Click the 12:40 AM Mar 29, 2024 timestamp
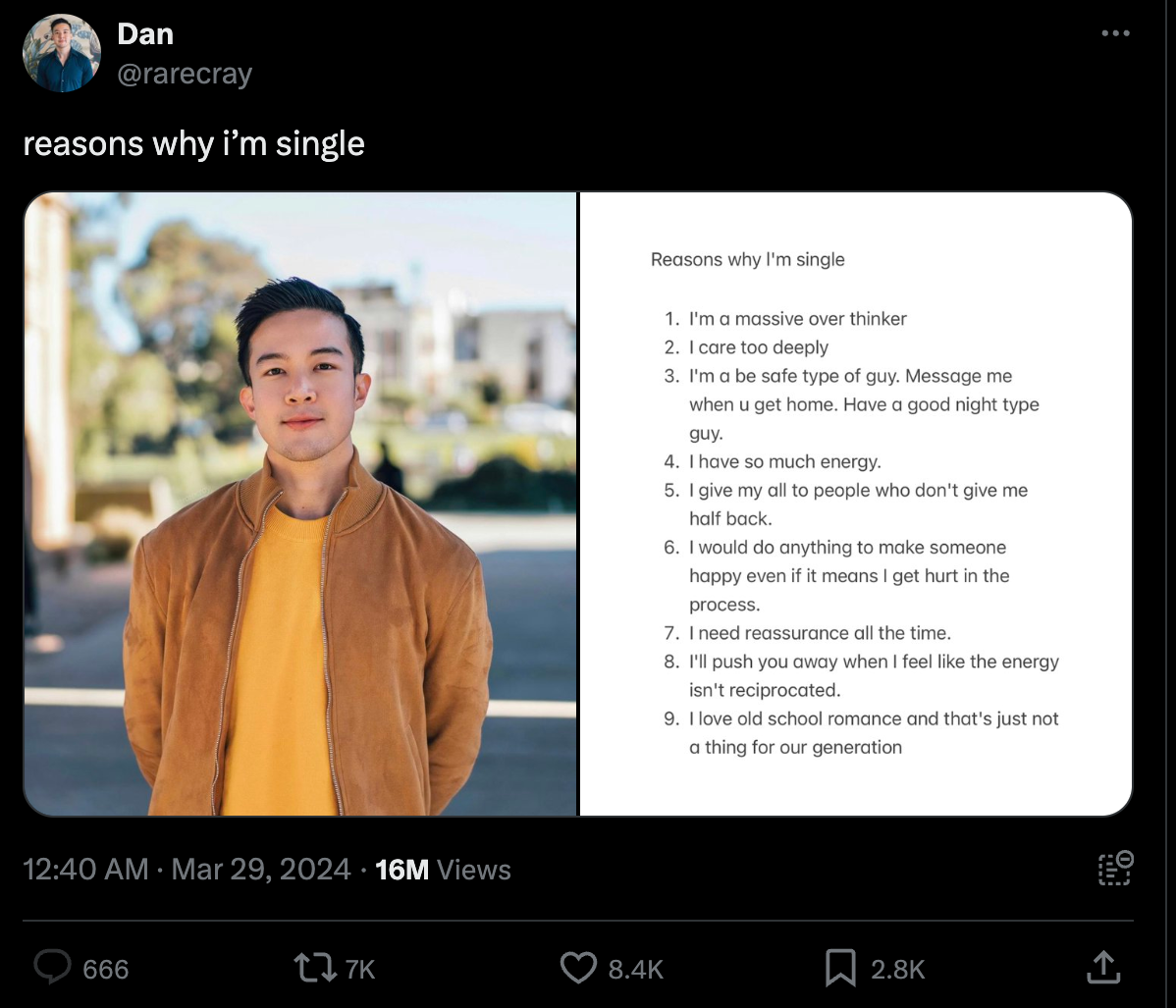 (187, 870)
